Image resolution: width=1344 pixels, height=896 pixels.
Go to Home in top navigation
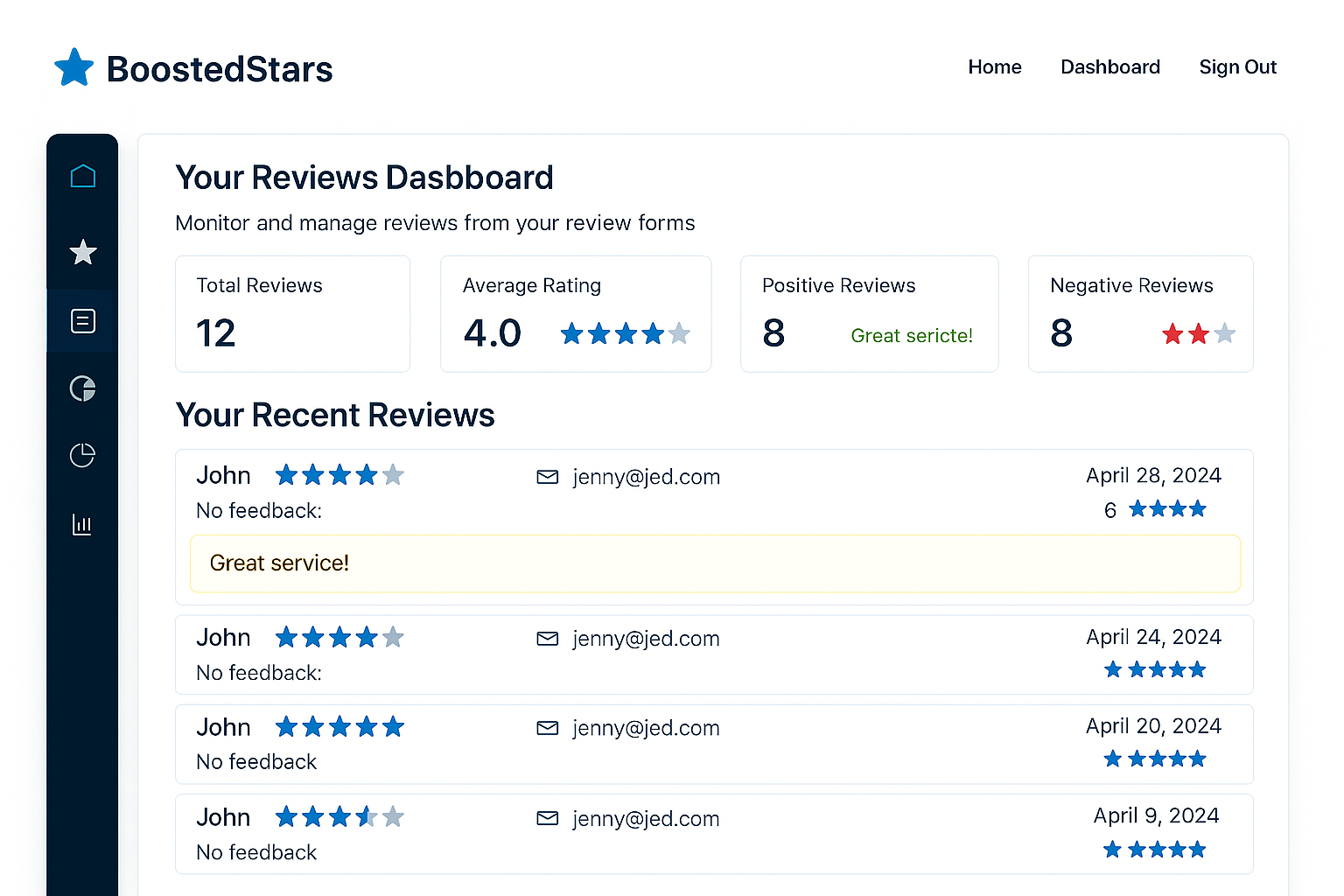pyautogui.click(x=994, y=67)
